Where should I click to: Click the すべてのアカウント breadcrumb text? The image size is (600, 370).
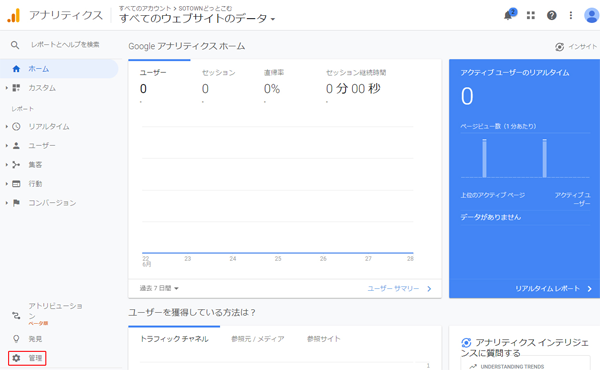[x=145, y=8]
